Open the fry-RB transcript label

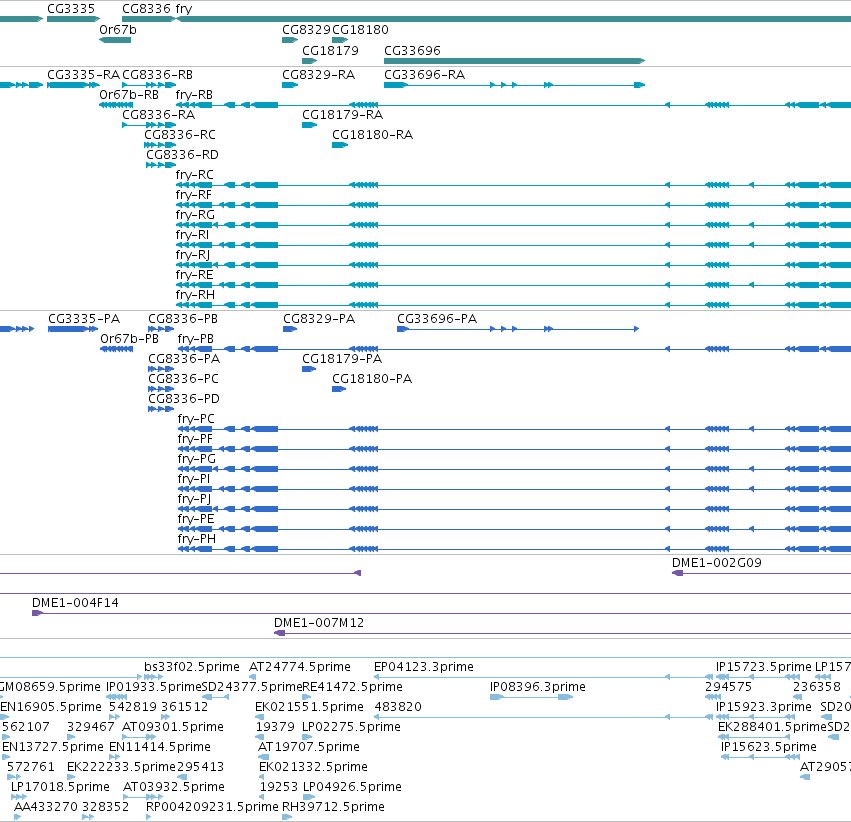(194, 95)
